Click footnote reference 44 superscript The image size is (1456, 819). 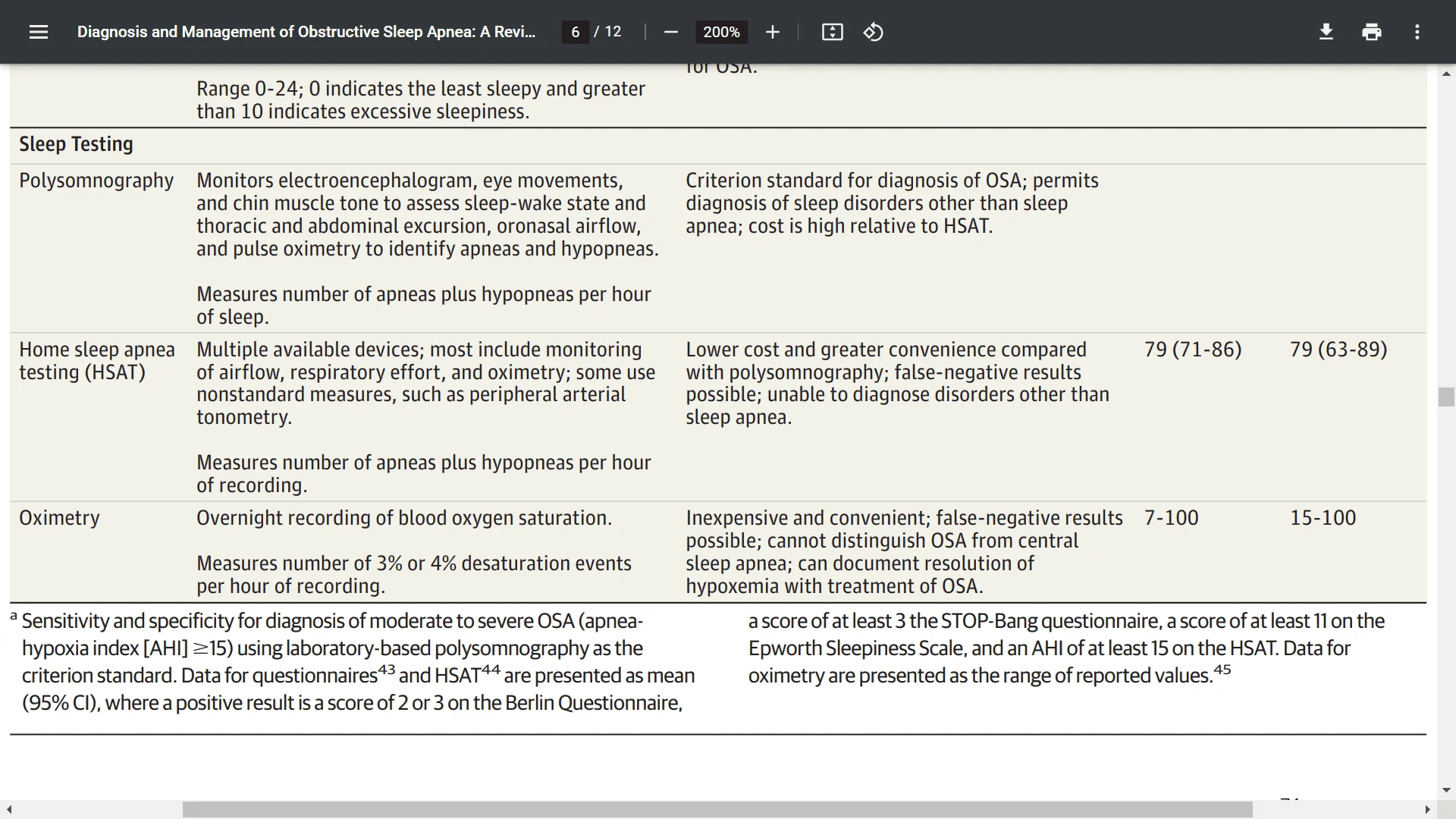pos(491,670)
